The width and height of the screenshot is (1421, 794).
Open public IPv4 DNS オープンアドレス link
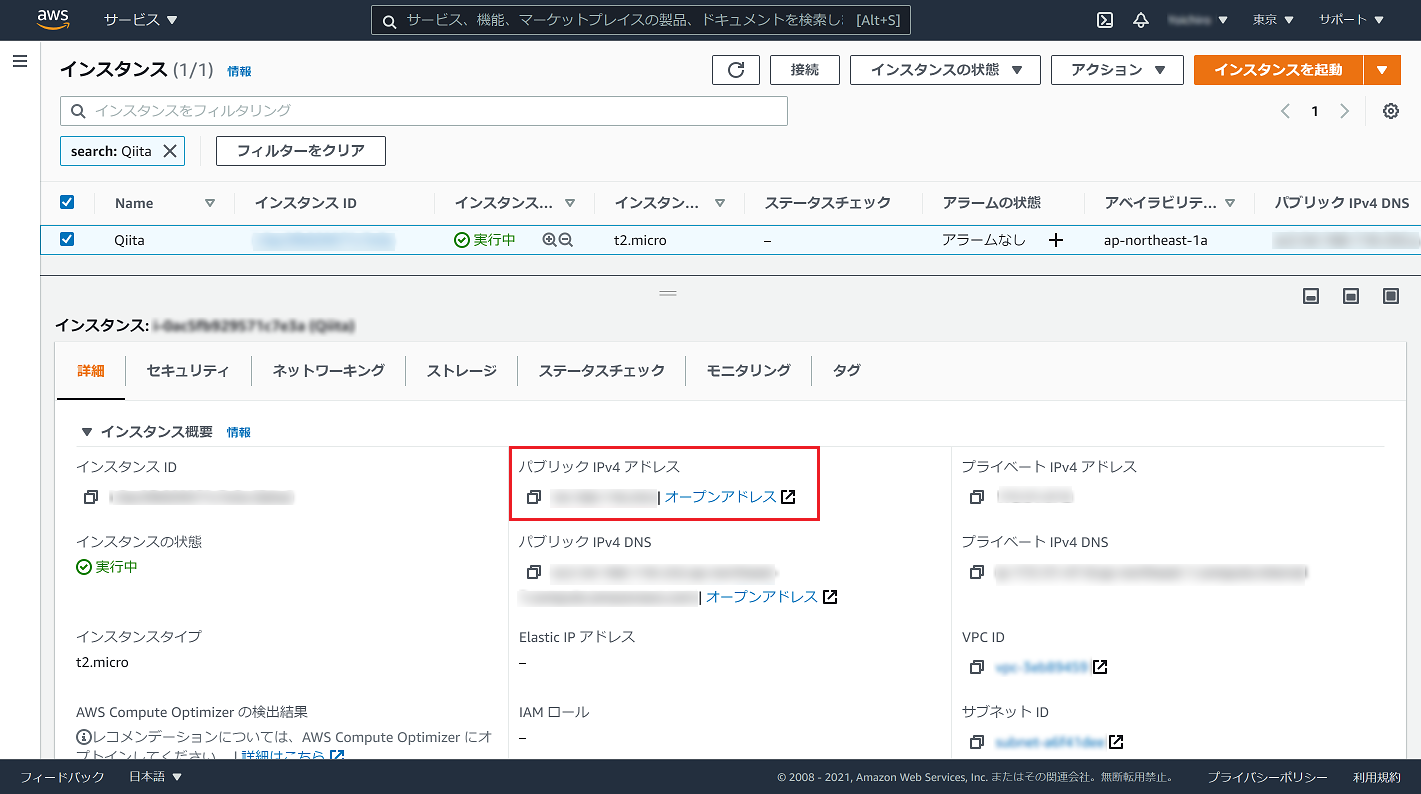(772, 597)
